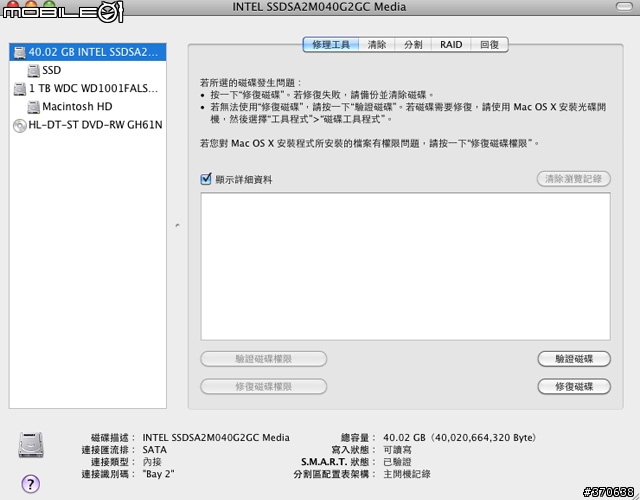Select the 40.02 GB INTEL SSDSA2 row
Screen dimensions: 640x500
pyautogui.click(x=88, y=52)
